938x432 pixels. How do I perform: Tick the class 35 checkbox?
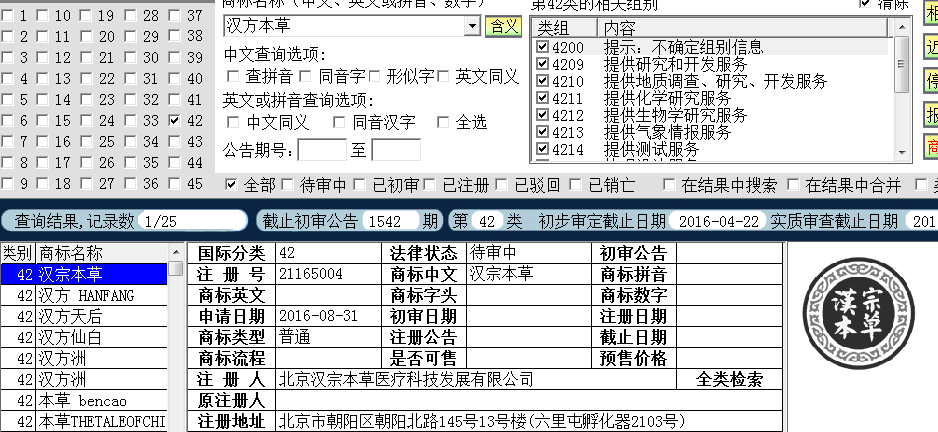tap(130, 163)
